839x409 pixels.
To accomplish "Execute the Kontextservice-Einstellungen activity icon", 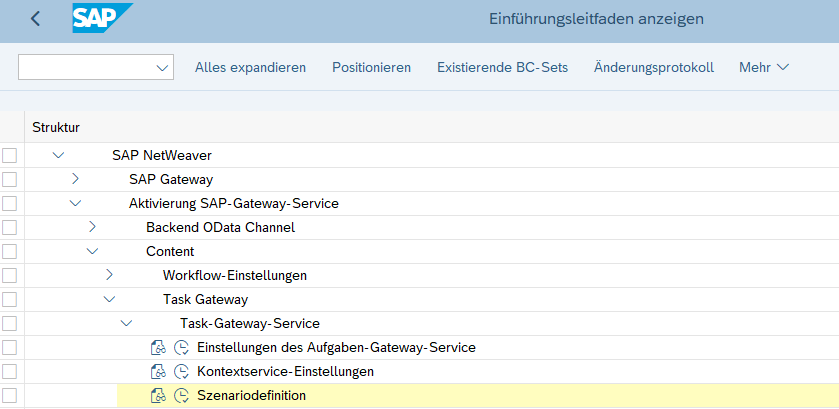I will [181, 372].
